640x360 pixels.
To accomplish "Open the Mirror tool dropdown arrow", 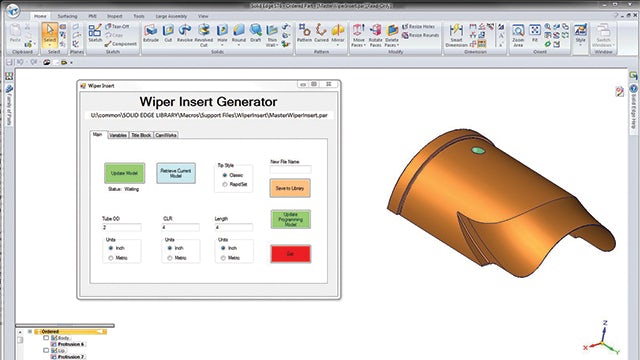I will tap(338, 45).
